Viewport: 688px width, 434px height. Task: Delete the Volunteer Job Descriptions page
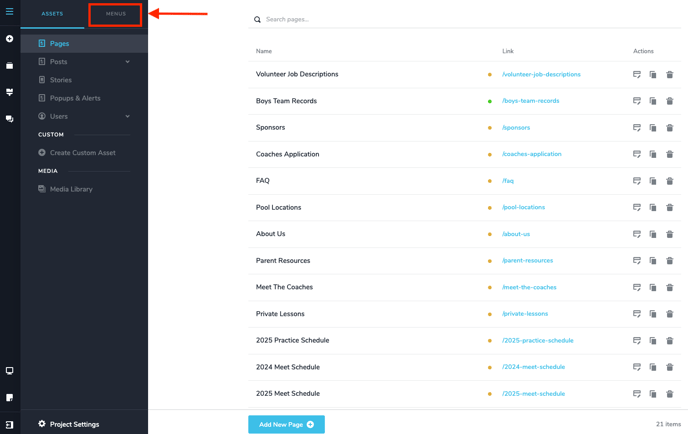670,75
